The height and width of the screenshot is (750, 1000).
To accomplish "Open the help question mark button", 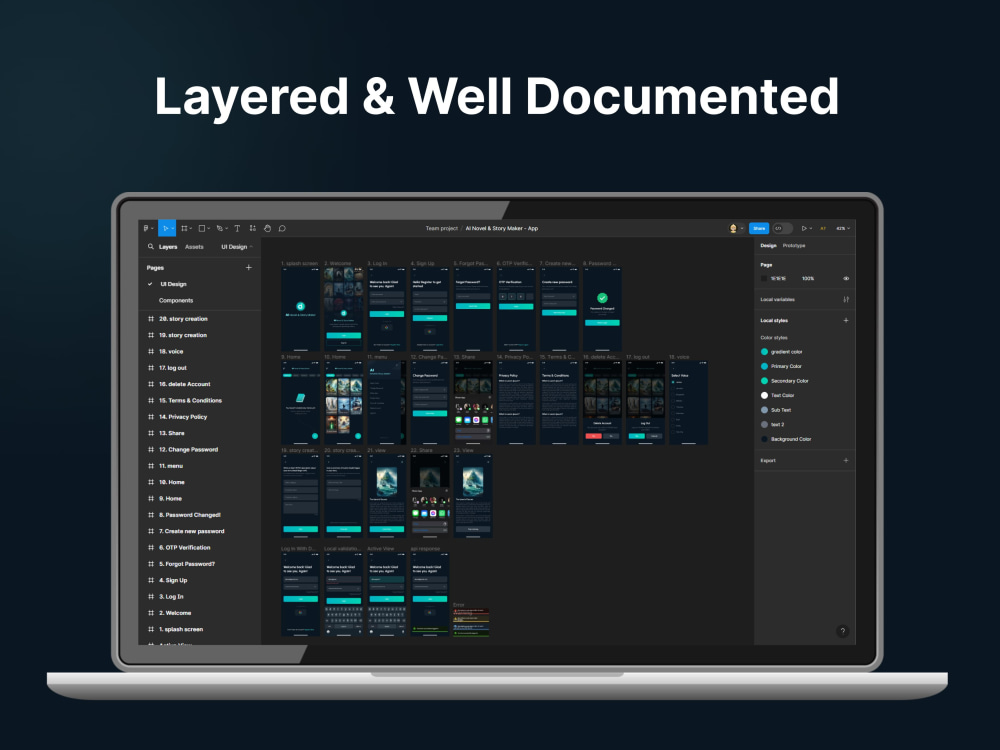I will click(x=842, y=631).
